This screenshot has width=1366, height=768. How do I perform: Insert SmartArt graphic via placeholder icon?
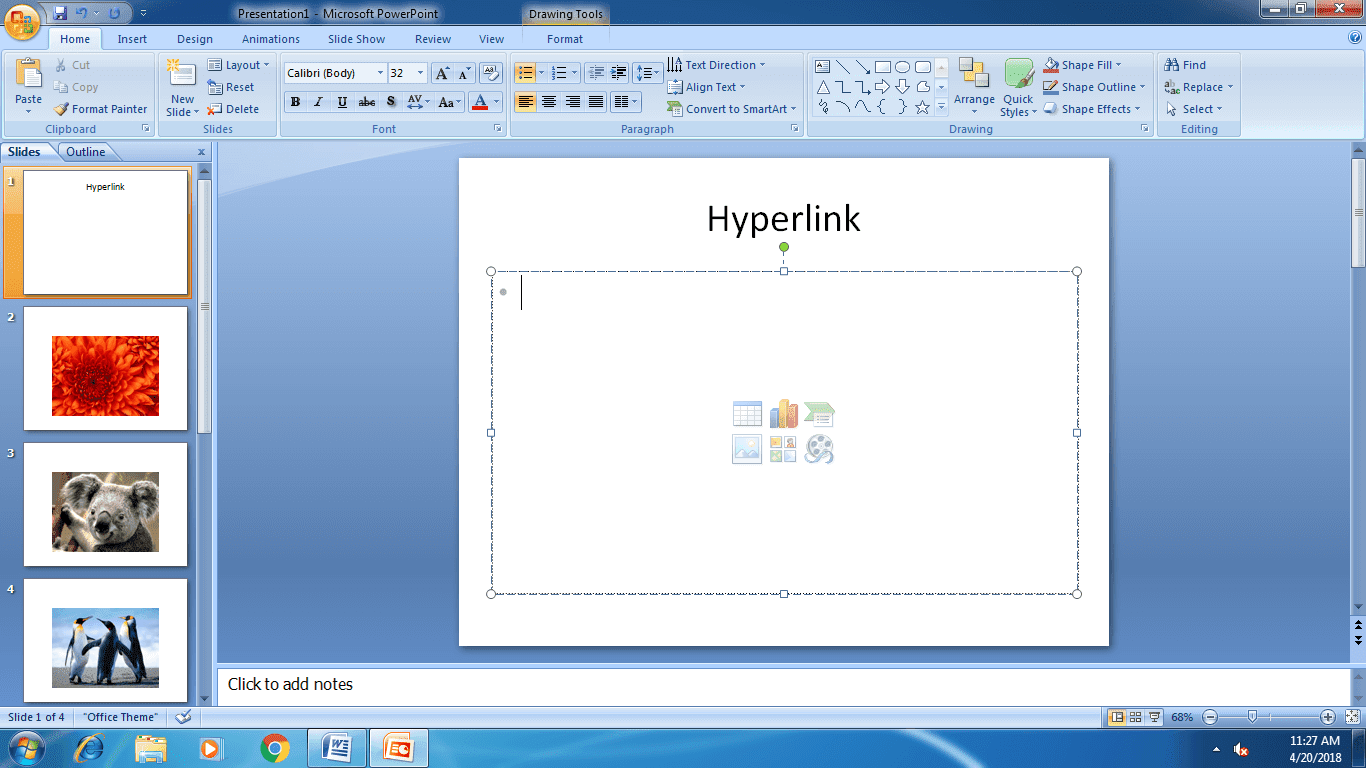(x=819, y=413)
